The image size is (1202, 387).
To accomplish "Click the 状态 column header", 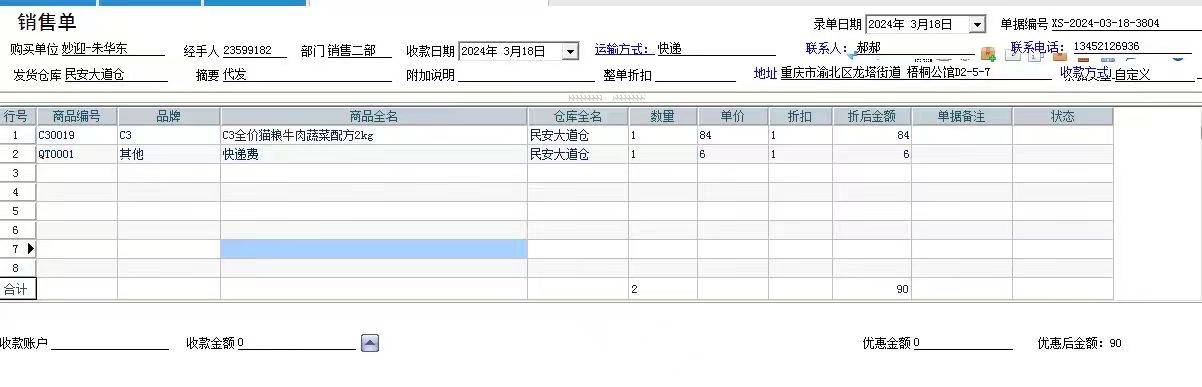I will pyautogui.click(x=1063, y=116).
